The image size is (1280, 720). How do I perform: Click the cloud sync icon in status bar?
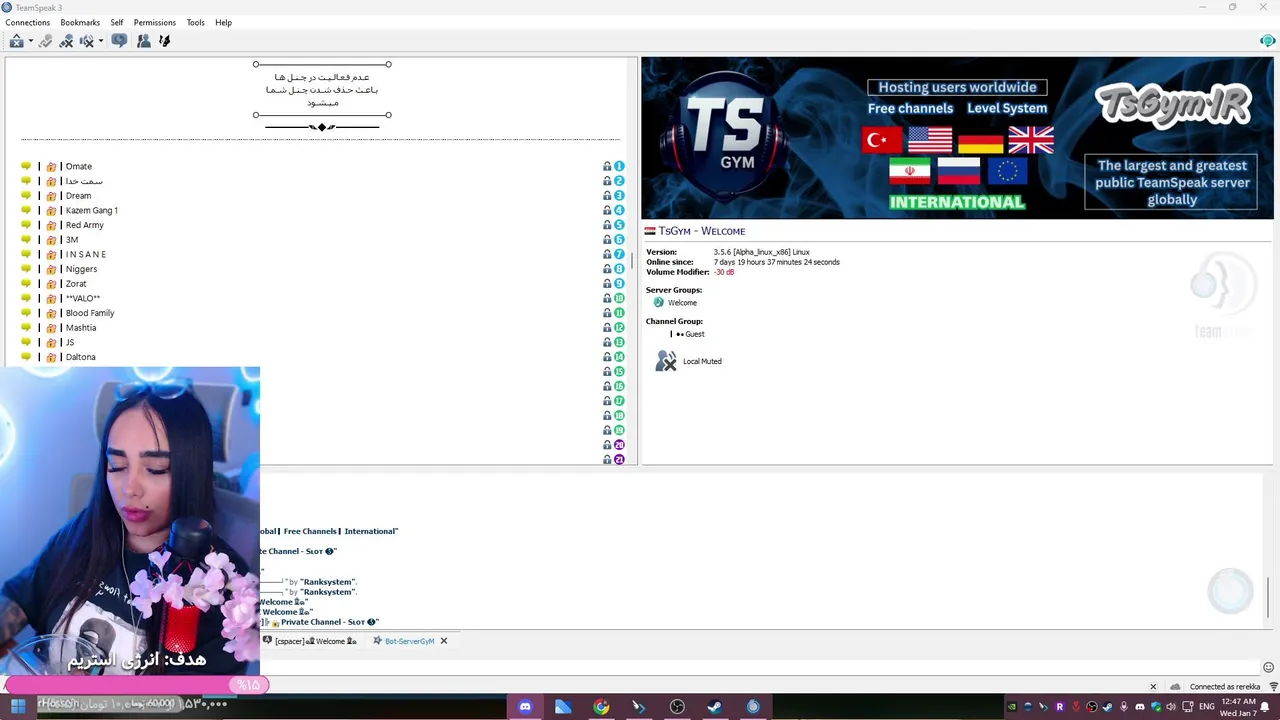[x=1175, y=687]
